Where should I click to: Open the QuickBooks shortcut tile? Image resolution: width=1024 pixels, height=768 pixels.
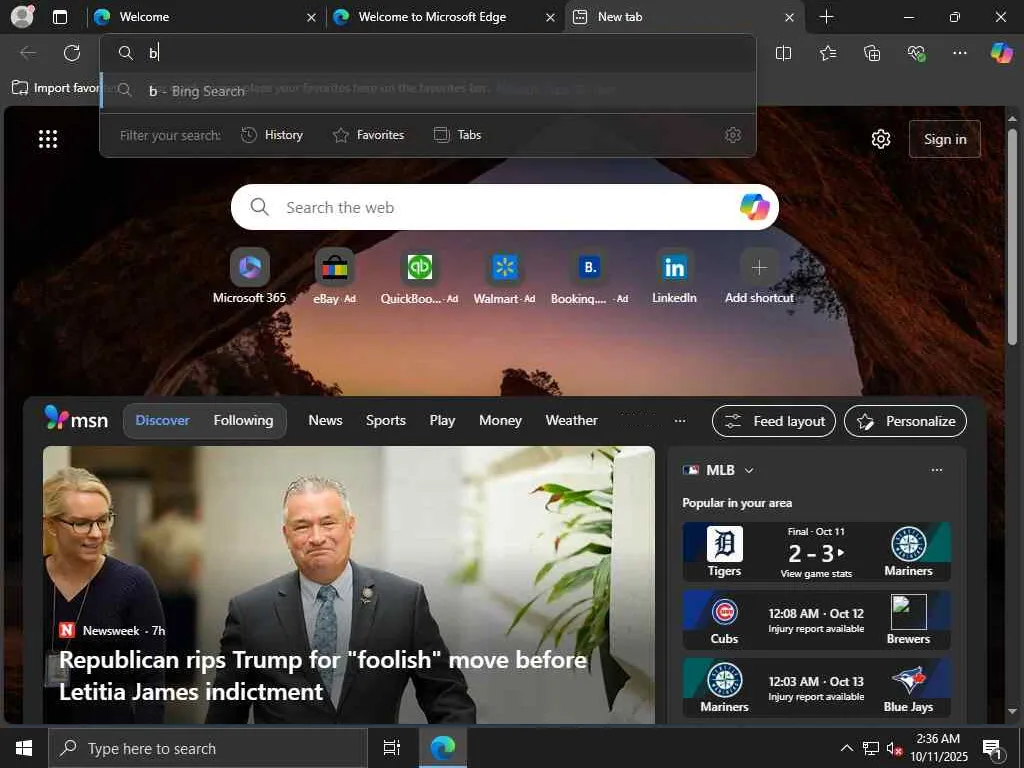pyautogui.click(x=419, y=276)
